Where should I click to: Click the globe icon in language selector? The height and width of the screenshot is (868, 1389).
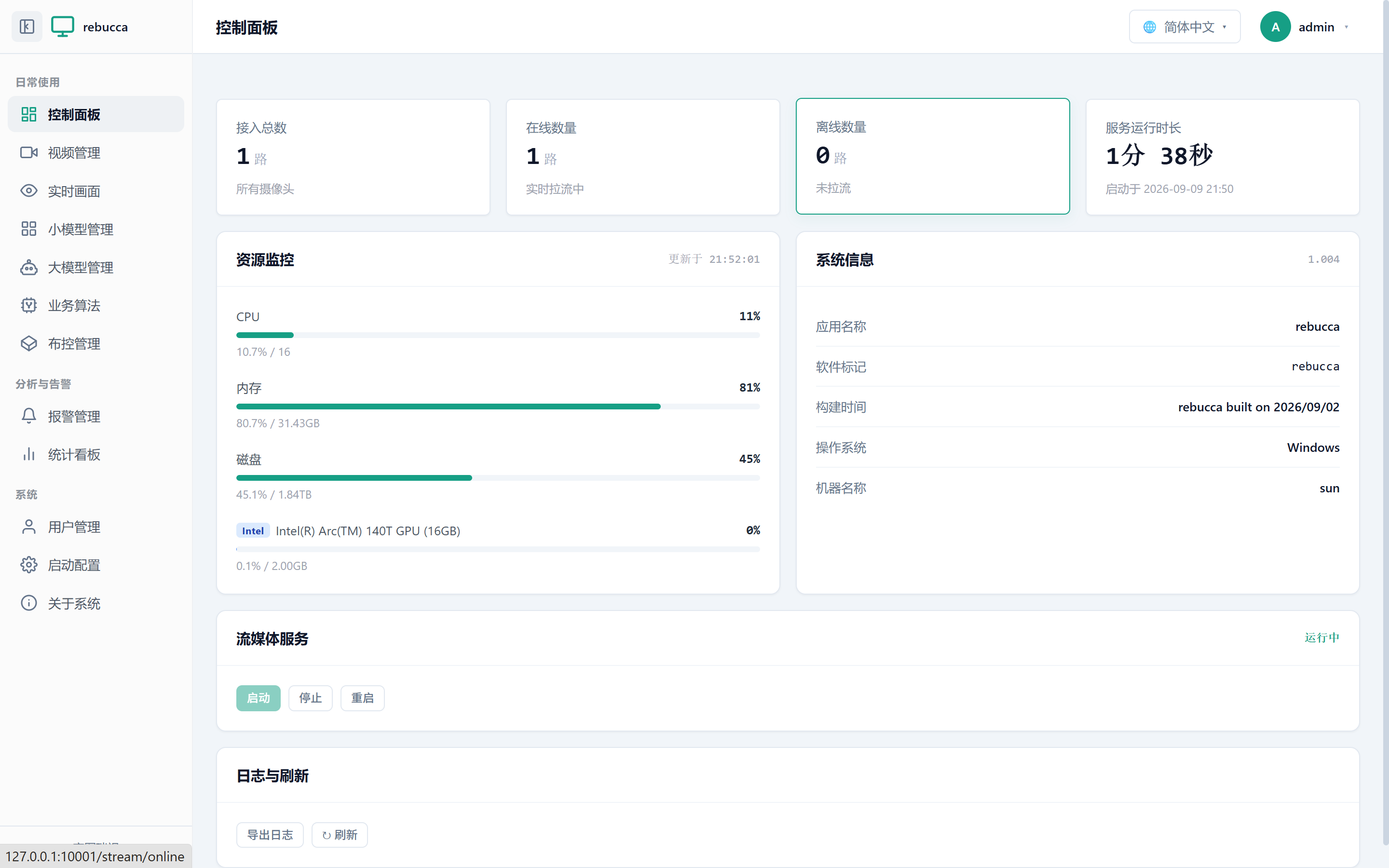click(1150, 27)
